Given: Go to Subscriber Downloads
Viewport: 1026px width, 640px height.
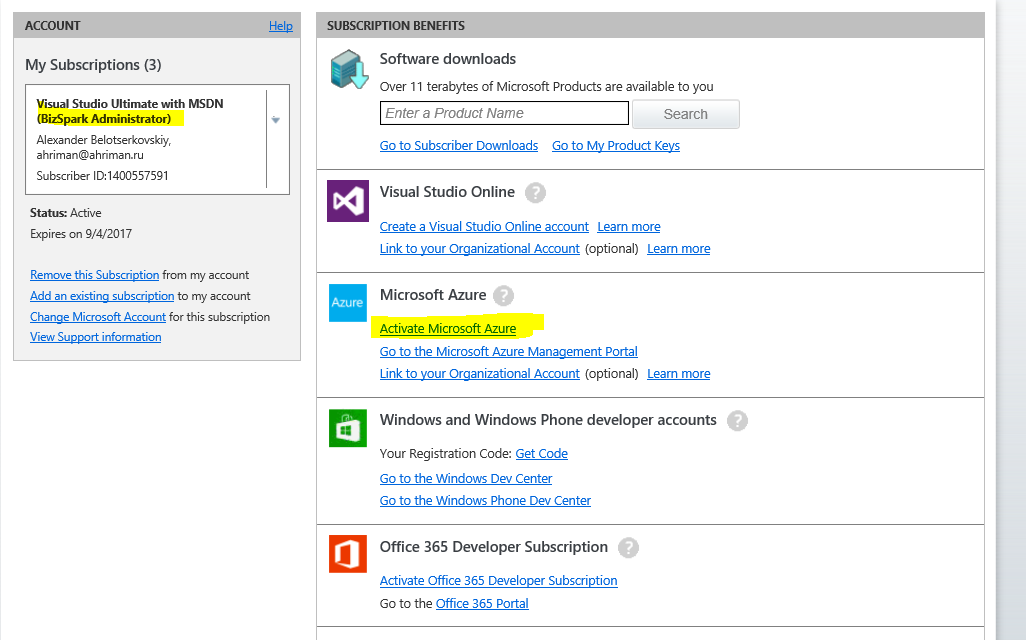Looking at the screenshot, I should pyautogui.click(x=459, y=146).
